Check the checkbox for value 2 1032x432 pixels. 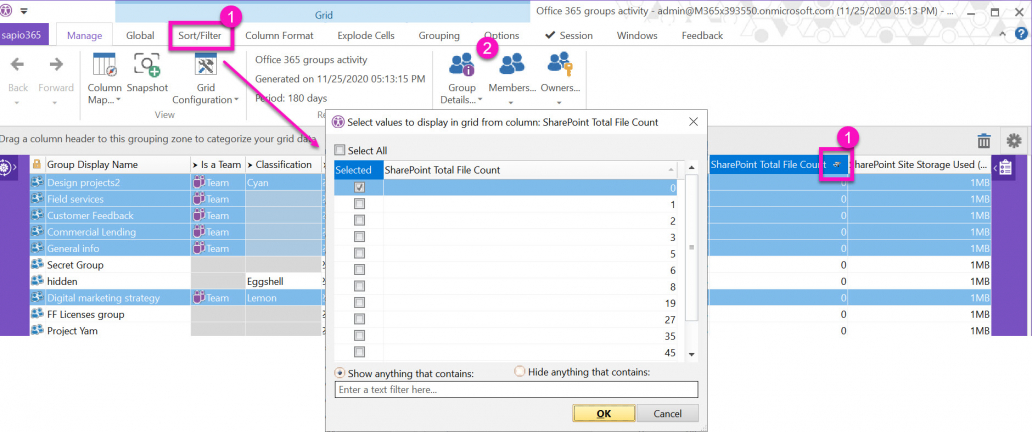tap(359, 221)
